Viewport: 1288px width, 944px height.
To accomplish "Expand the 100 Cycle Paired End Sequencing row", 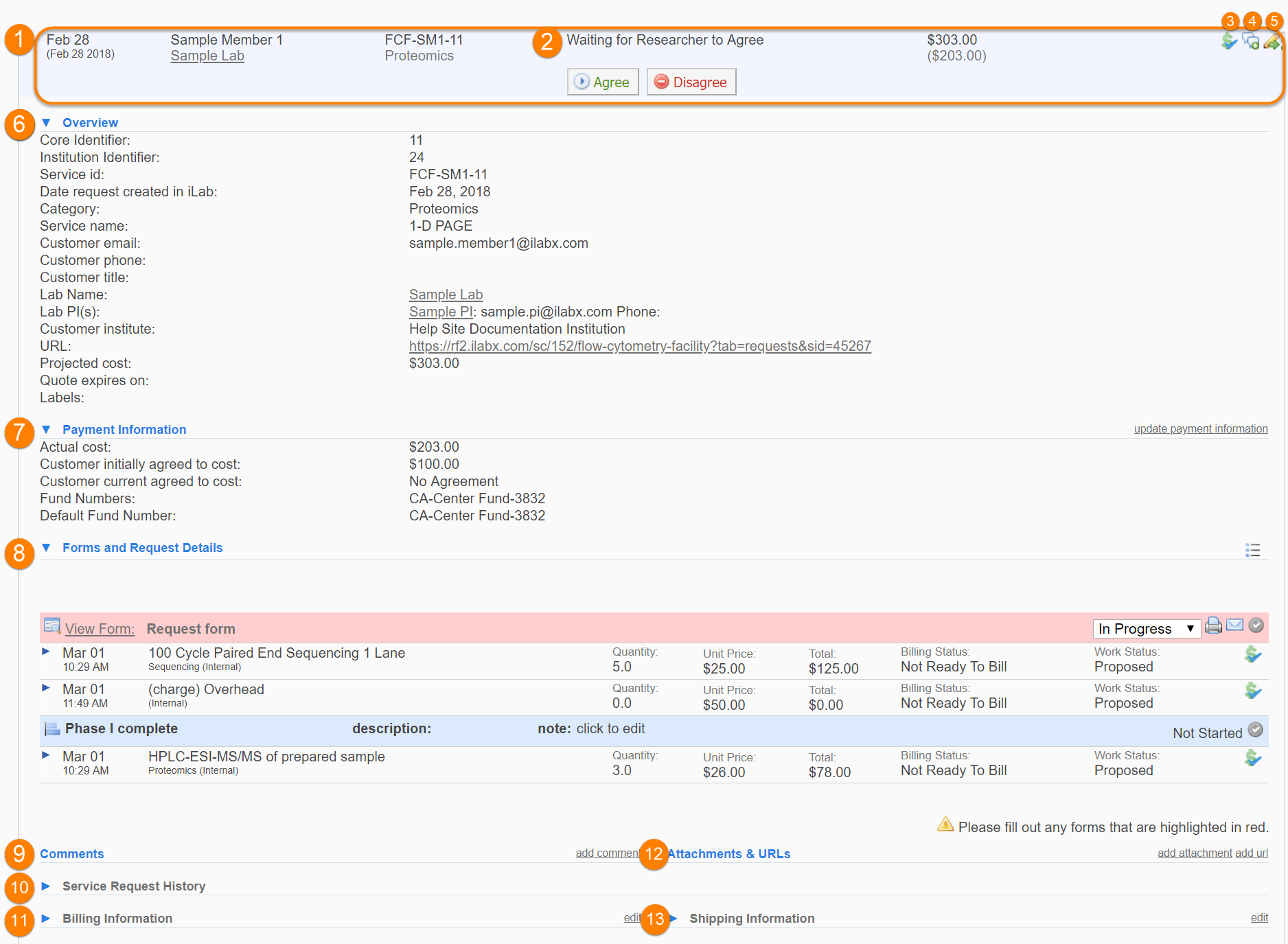I will [46, 652].
